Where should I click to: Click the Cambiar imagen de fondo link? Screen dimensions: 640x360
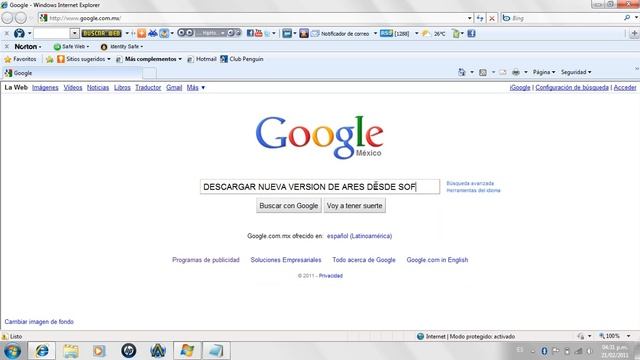(39, 322)
